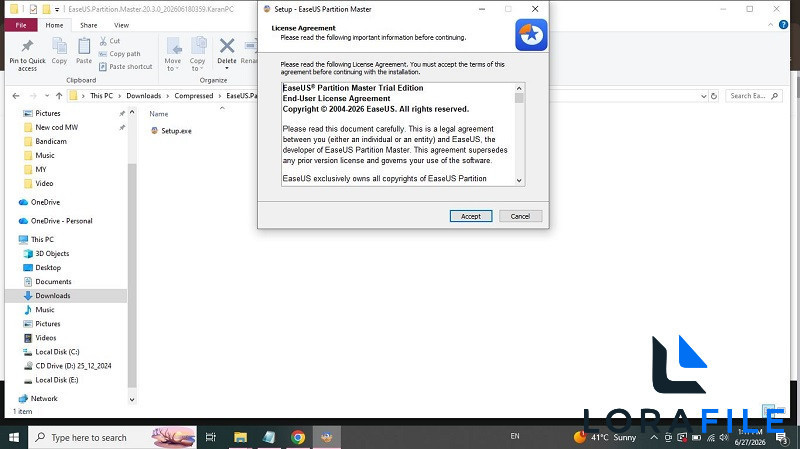Open Windows Start menu
This screenshot has height=449, width=800.
pyautogui.click(x=14, y=437)
